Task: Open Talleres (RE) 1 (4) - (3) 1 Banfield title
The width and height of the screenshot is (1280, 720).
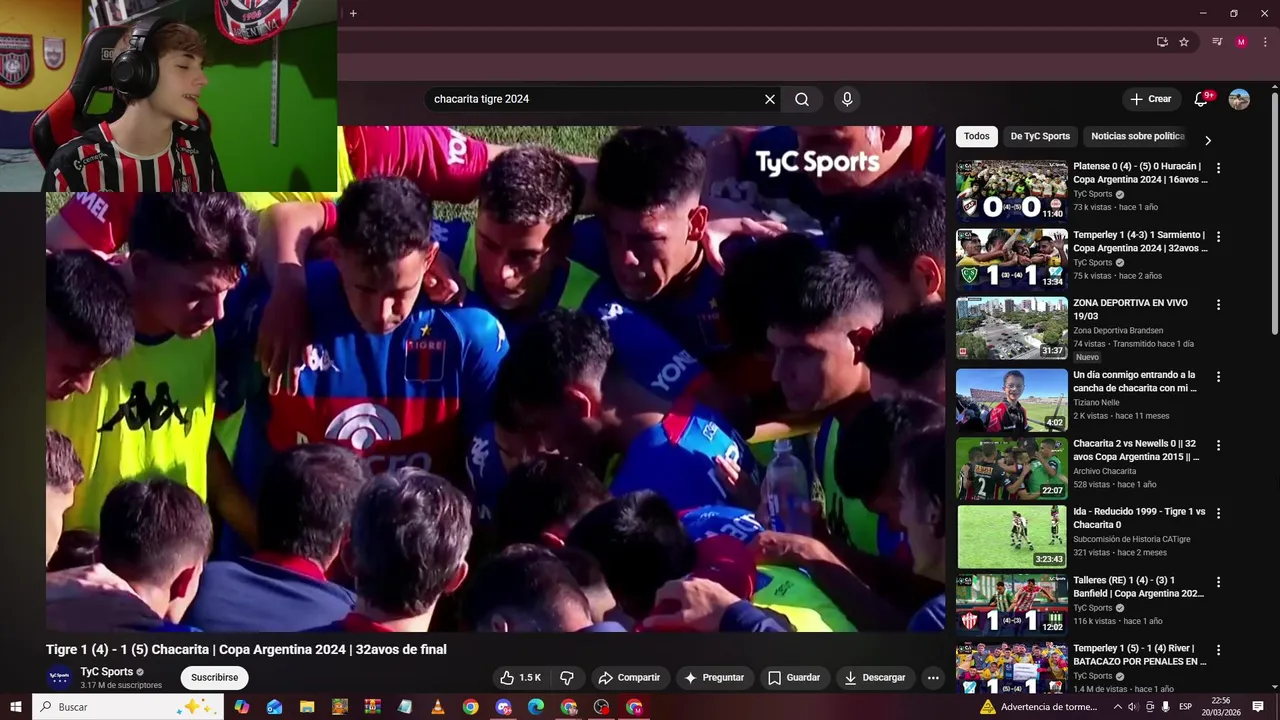Action: 1139,587
